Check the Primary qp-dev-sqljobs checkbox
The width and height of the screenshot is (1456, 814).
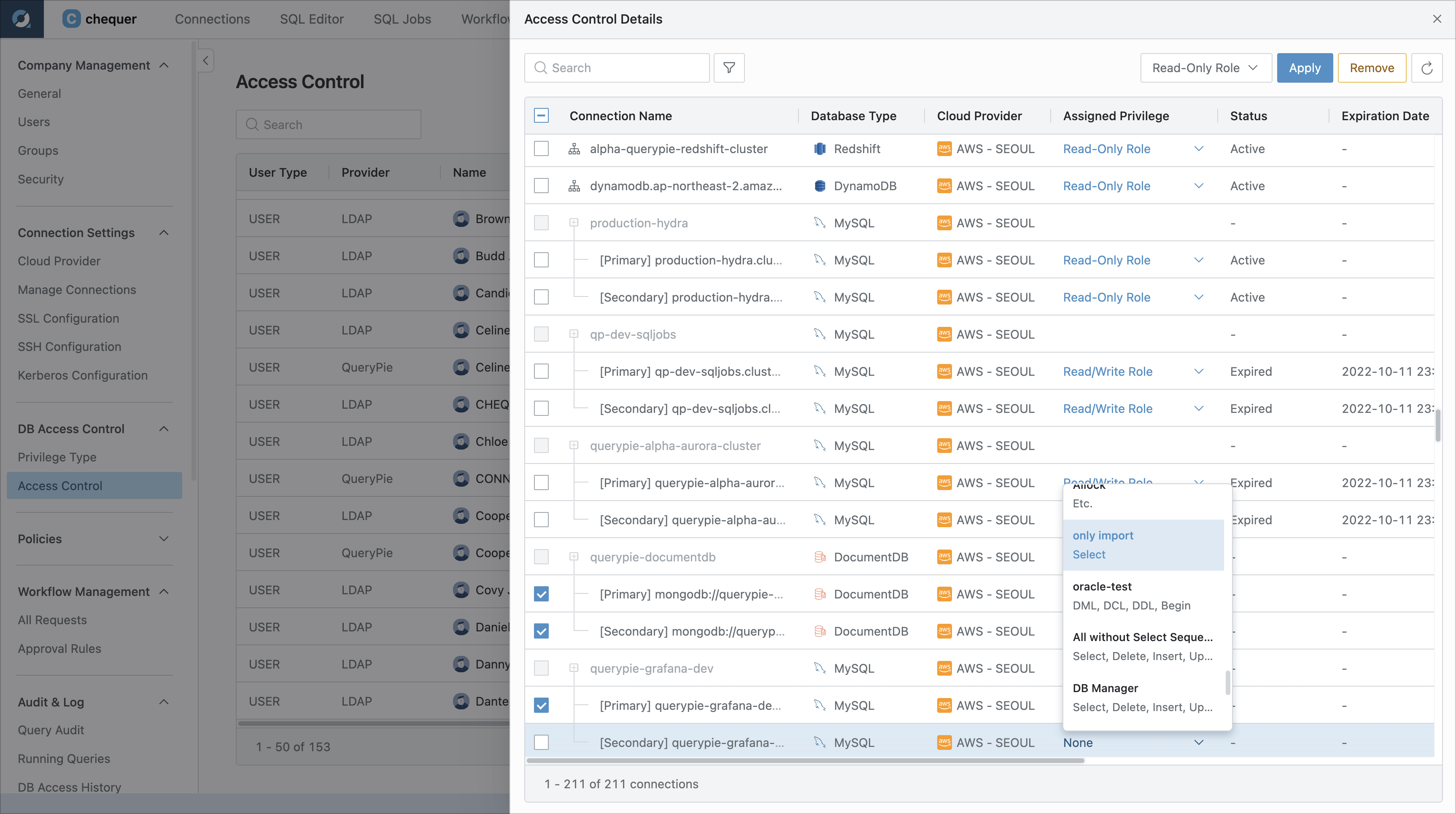[541, 372]
